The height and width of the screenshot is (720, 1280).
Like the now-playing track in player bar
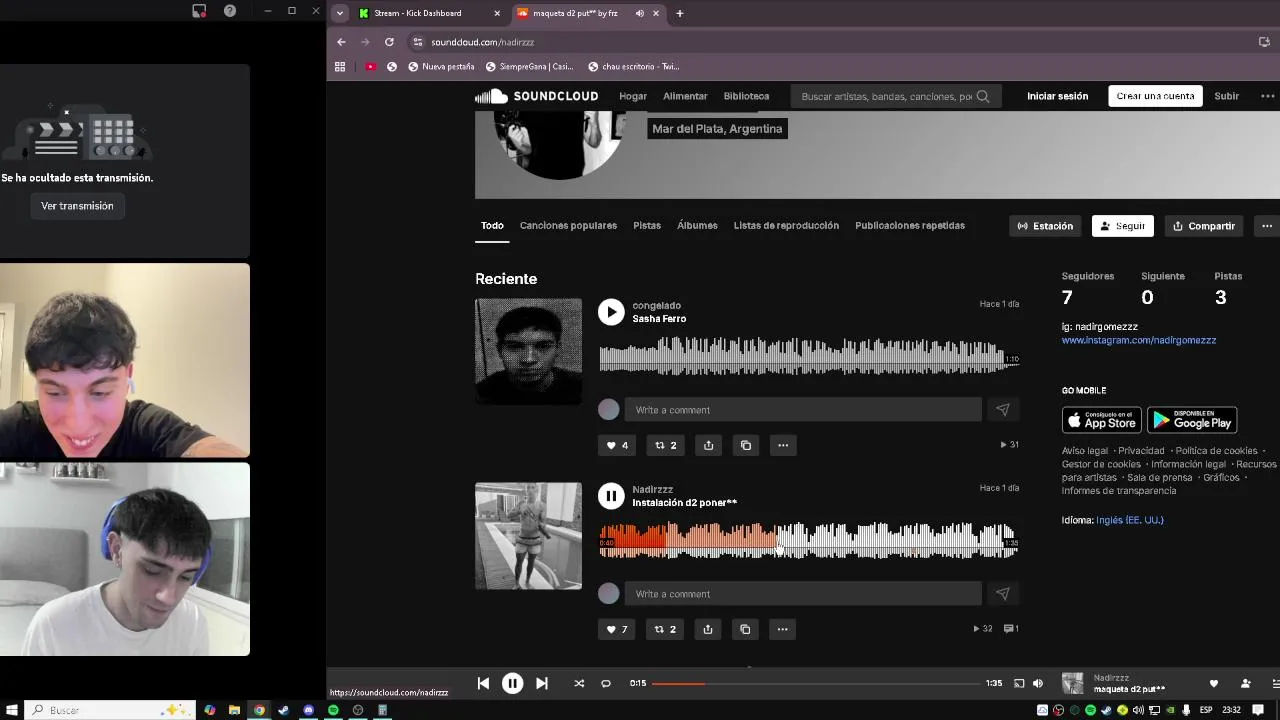[1214, 684]
